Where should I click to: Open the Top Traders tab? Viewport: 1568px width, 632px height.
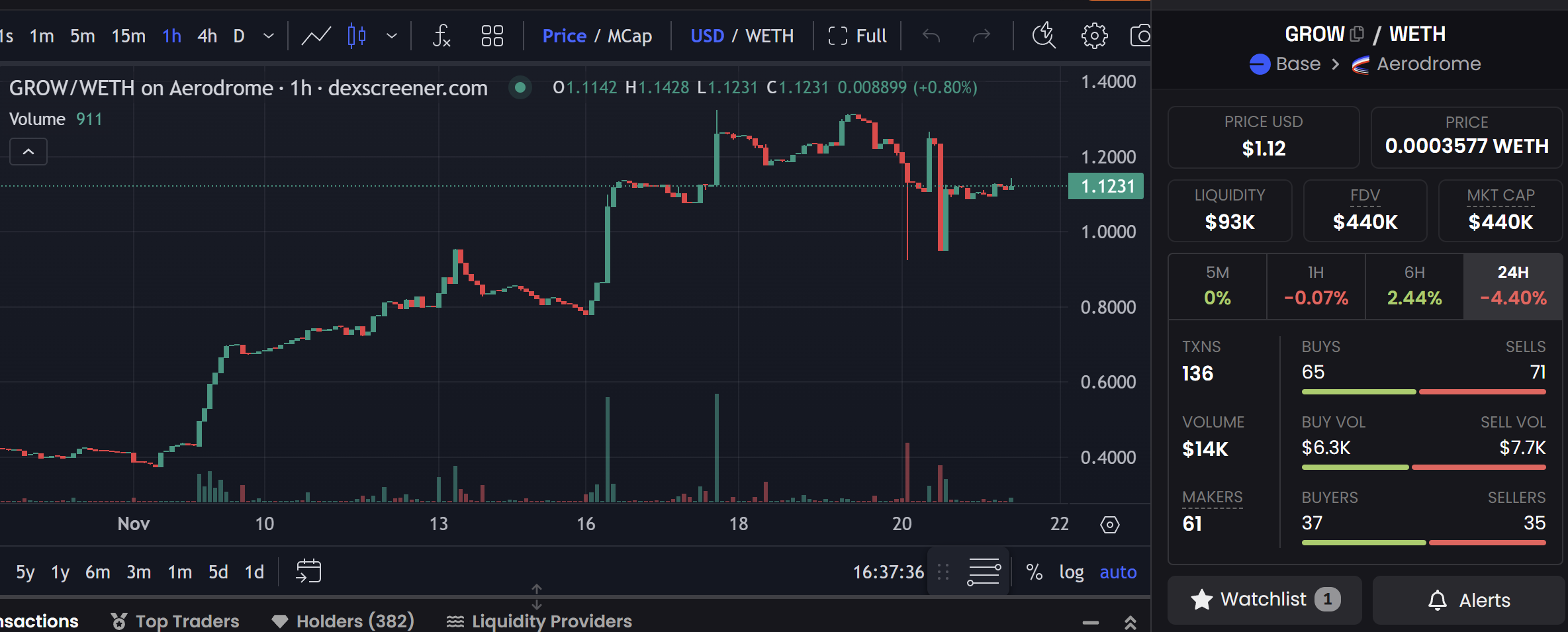(175, 621)
